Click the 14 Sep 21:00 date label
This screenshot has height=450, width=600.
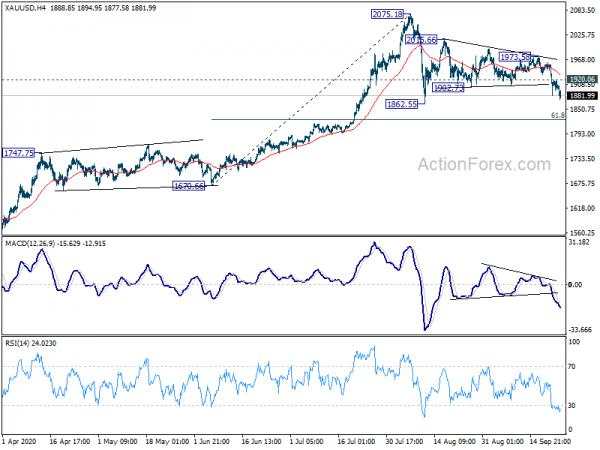[549, 441]
